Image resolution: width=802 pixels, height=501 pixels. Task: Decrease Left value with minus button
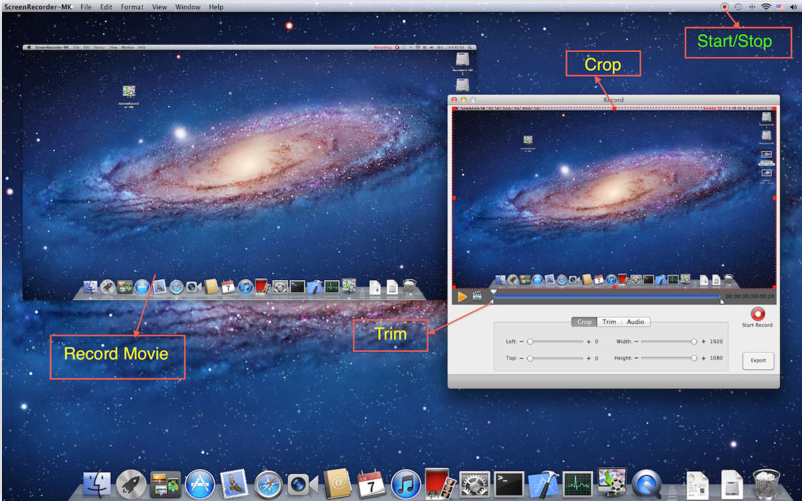pyautogui.click(x=521, y=341)
